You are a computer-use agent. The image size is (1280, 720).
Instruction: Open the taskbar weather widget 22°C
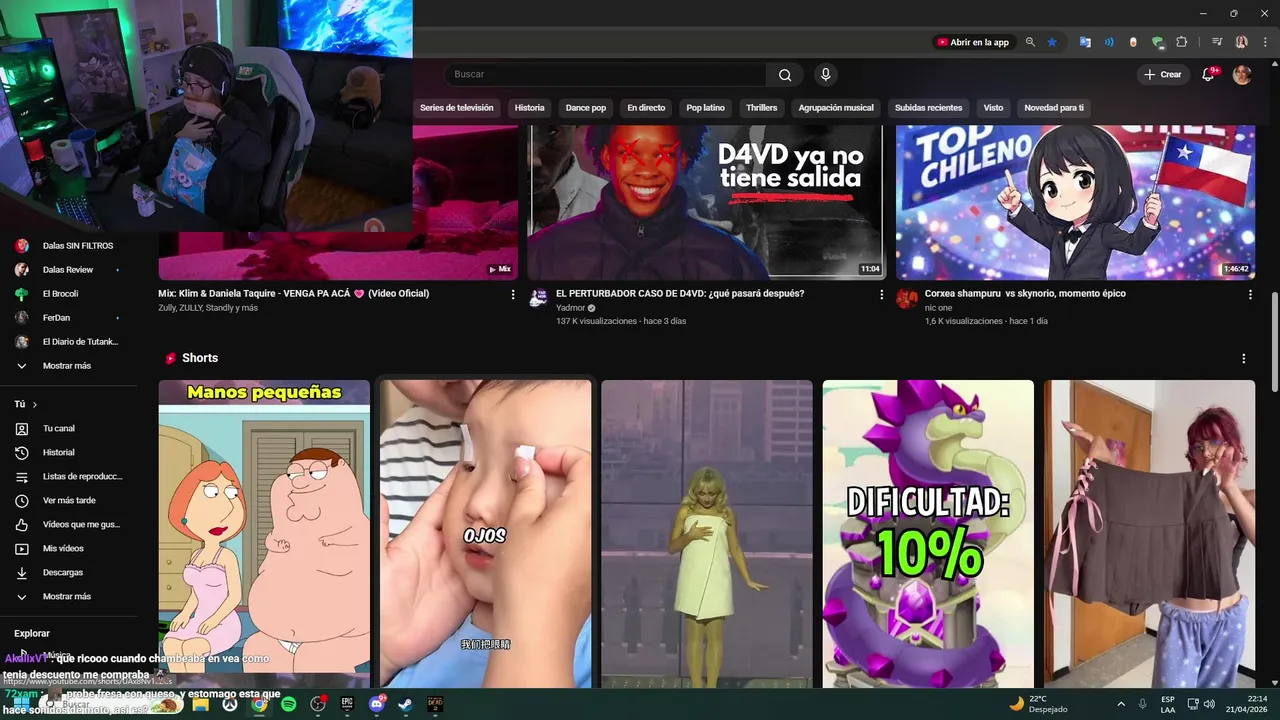coord(1037,704)
